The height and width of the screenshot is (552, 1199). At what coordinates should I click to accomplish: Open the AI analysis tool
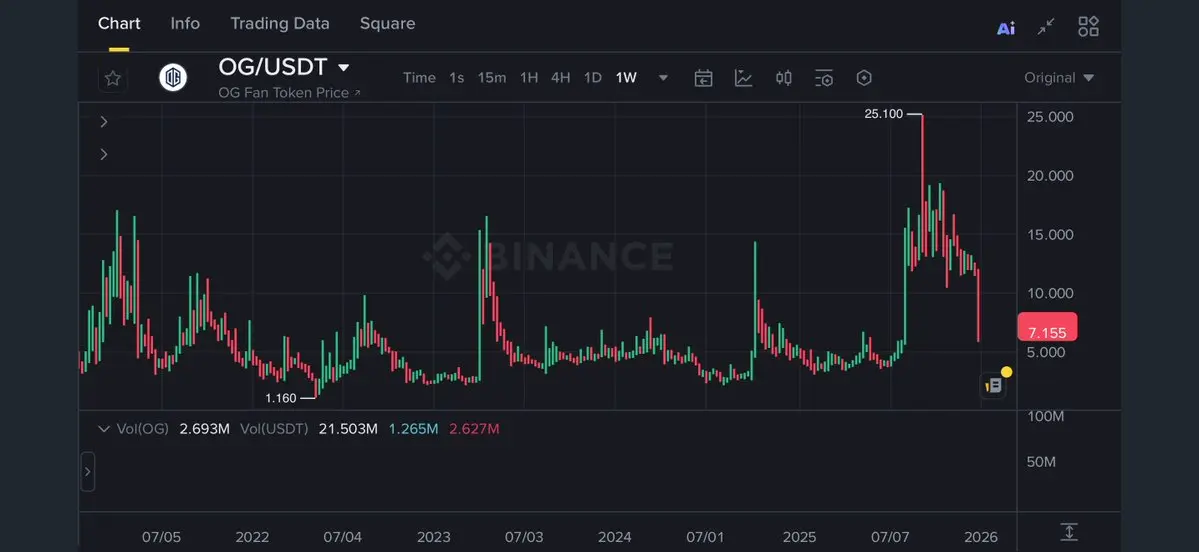point(1006,27)
